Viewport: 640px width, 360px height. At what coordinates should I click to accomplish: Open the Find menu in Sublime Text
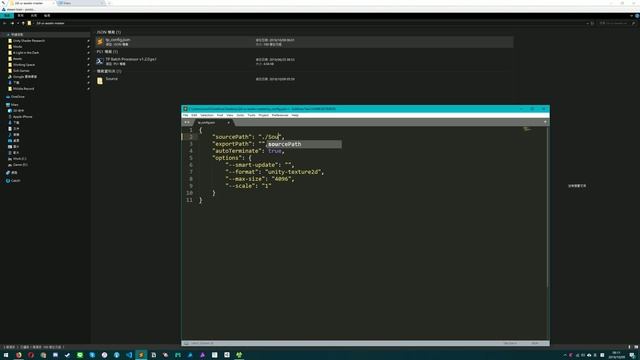click(x=220, y=116)
